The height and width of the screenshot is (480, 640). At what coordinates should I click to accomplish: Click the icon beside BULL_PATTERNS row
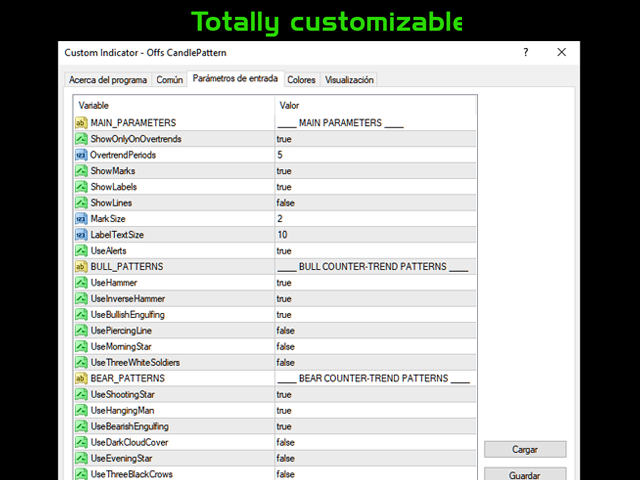[x=82, y=267]
